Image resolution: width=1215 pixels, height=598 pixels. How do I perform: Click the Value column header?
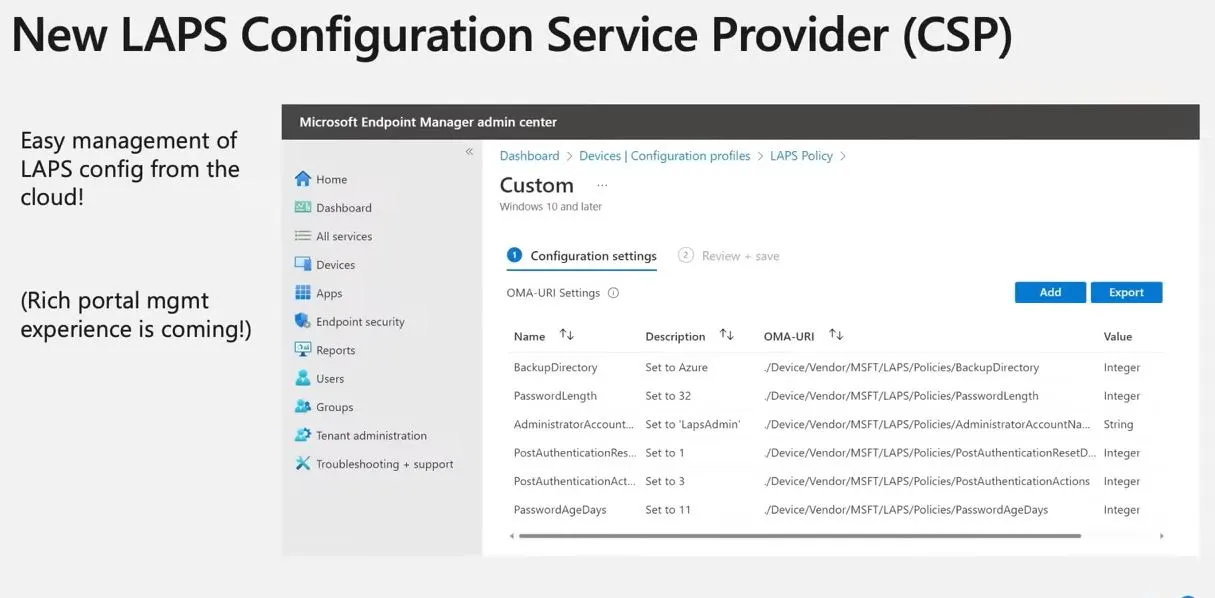tap(1118, 337)
